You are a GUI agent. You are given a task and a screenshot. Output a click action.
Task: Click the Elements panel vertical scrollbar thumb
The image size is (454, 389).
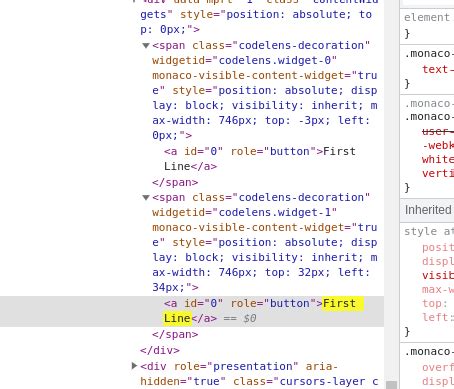(x=392, y=385)
